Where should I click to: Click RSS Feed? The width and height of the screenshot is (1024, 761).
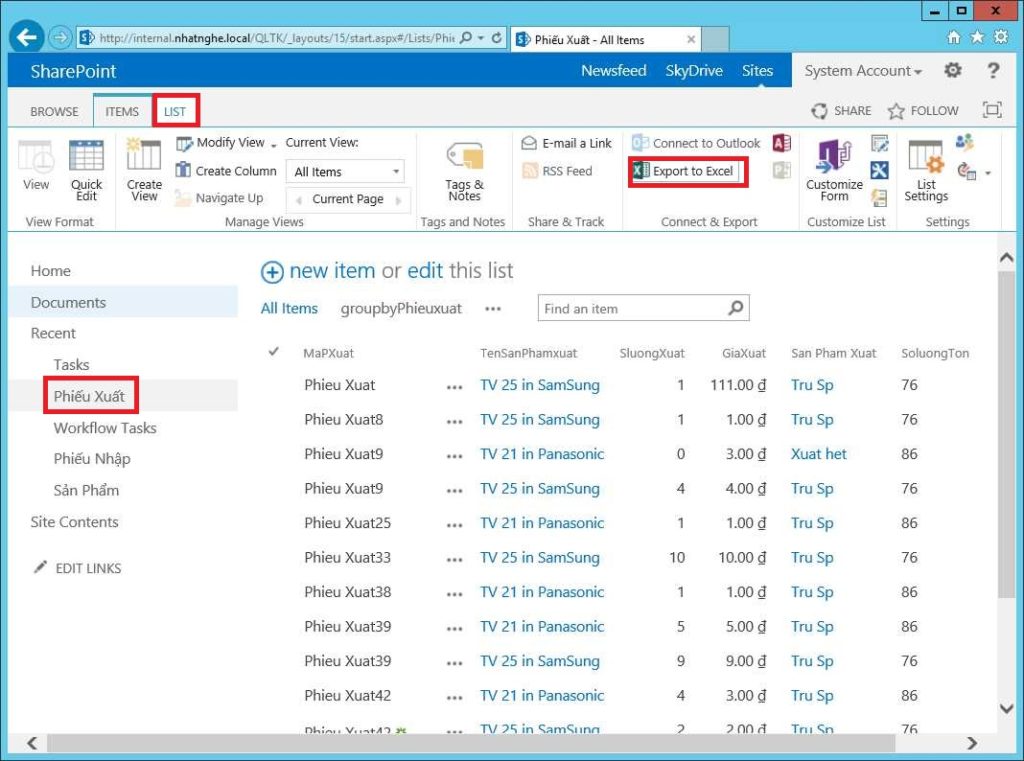[x=557, y=171]
